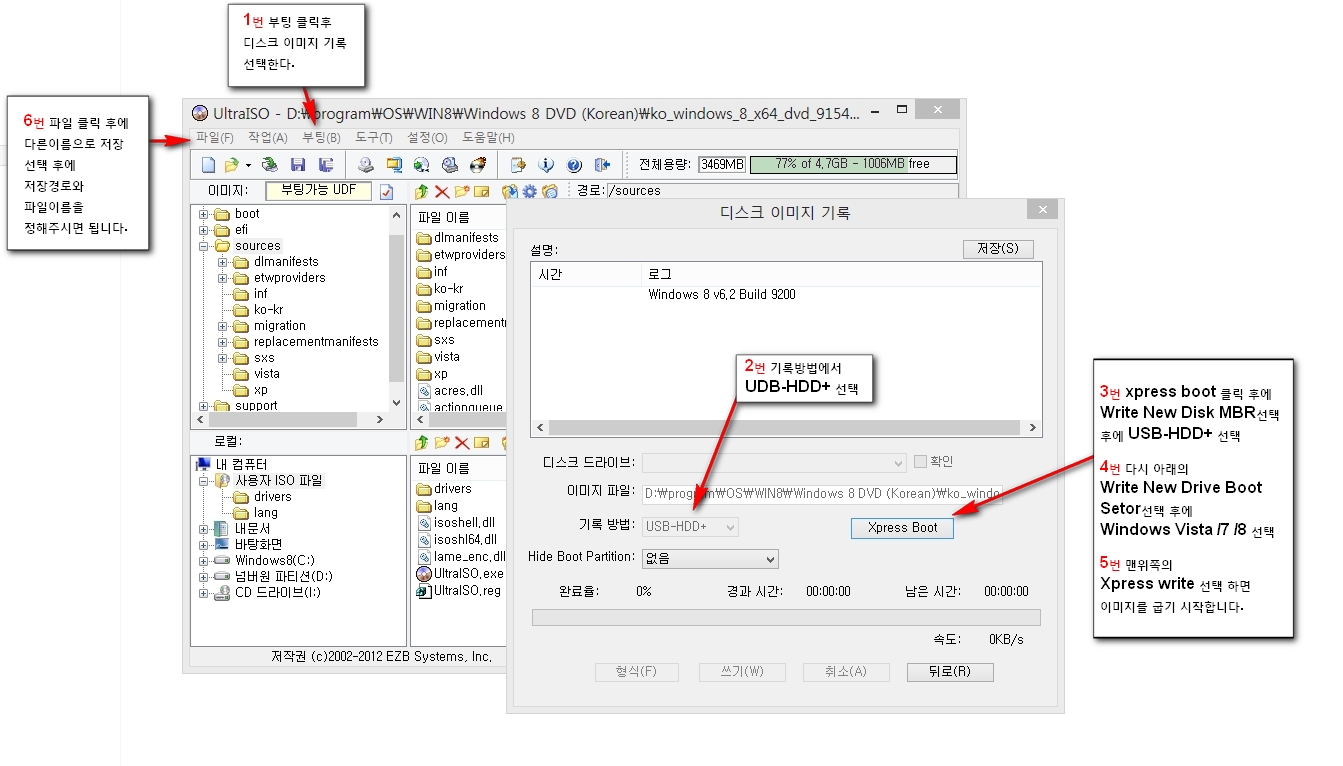Image resolution: width=1343 pixels, height=766 pixels.
Task: Click the Save floppy disk icon
Action: 298,165
